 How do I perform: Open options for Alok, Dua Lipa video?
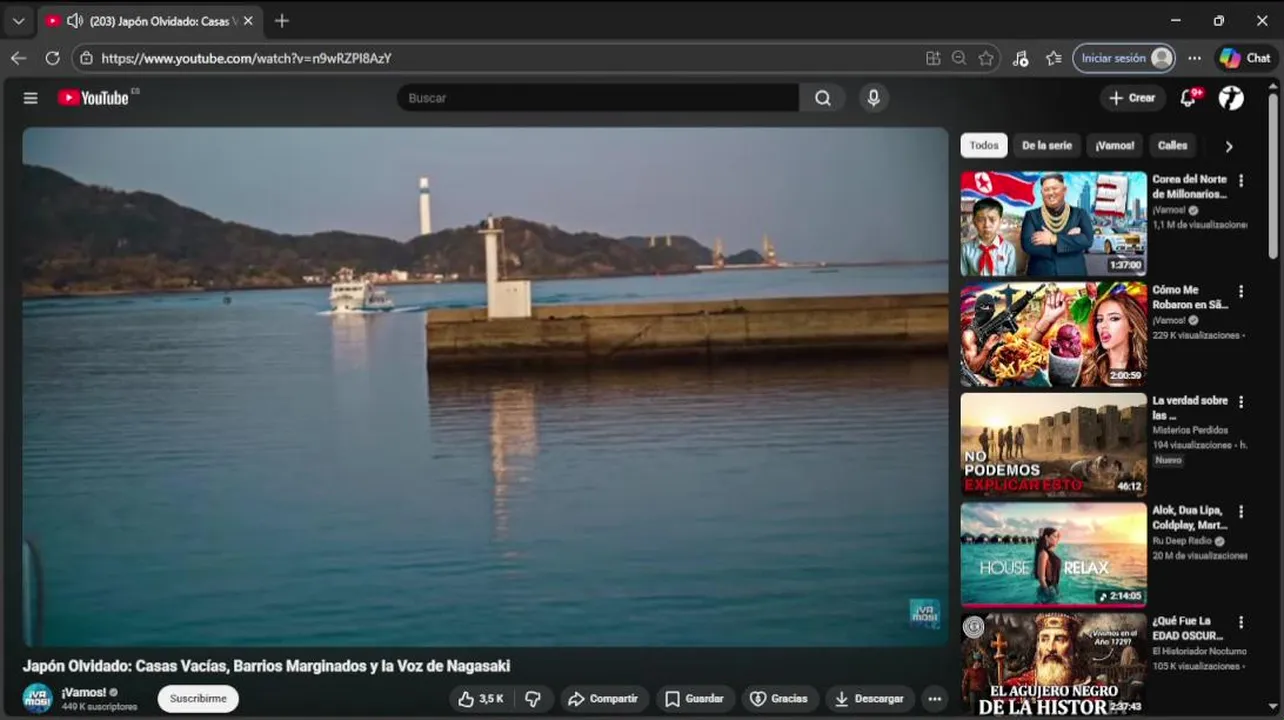(1241, 512)
